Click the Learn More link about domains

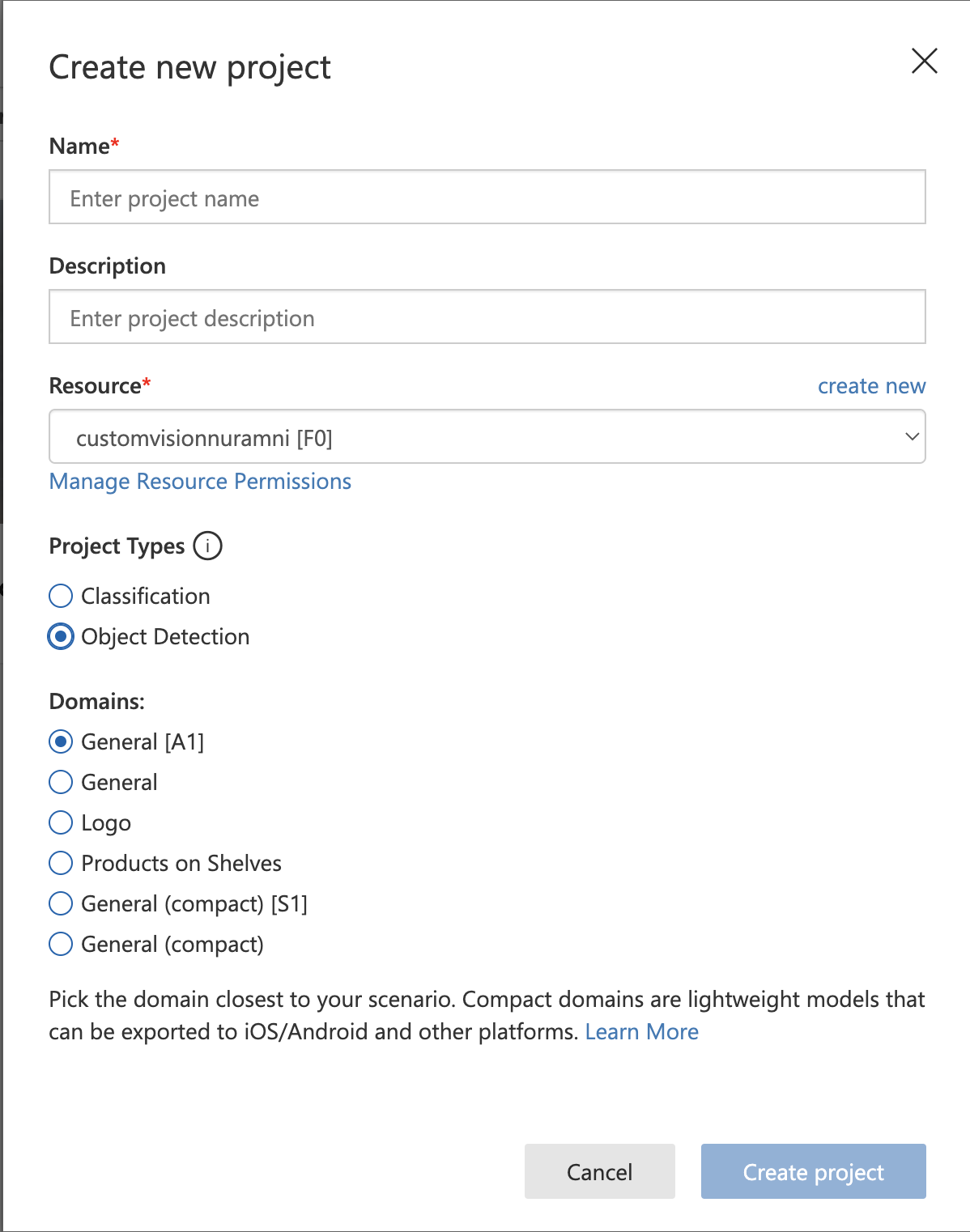[x=641, y=1031]
